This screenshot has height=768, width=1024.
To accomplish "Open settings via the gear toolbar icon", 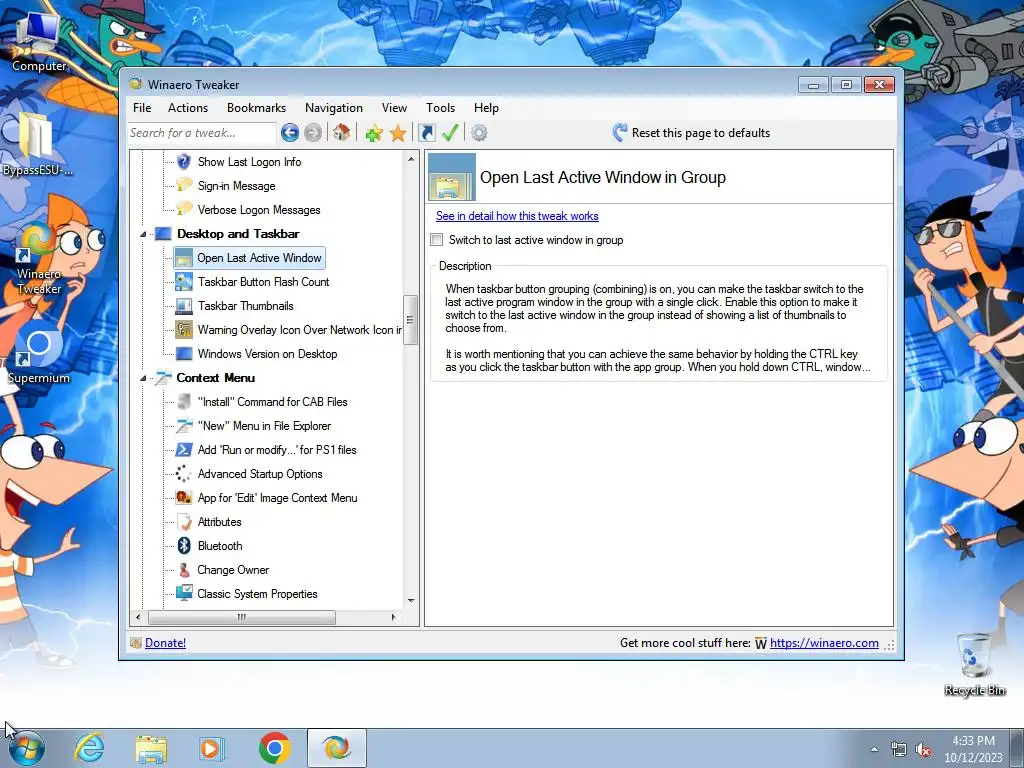I will pyautogui.click(x=479, y=133).
